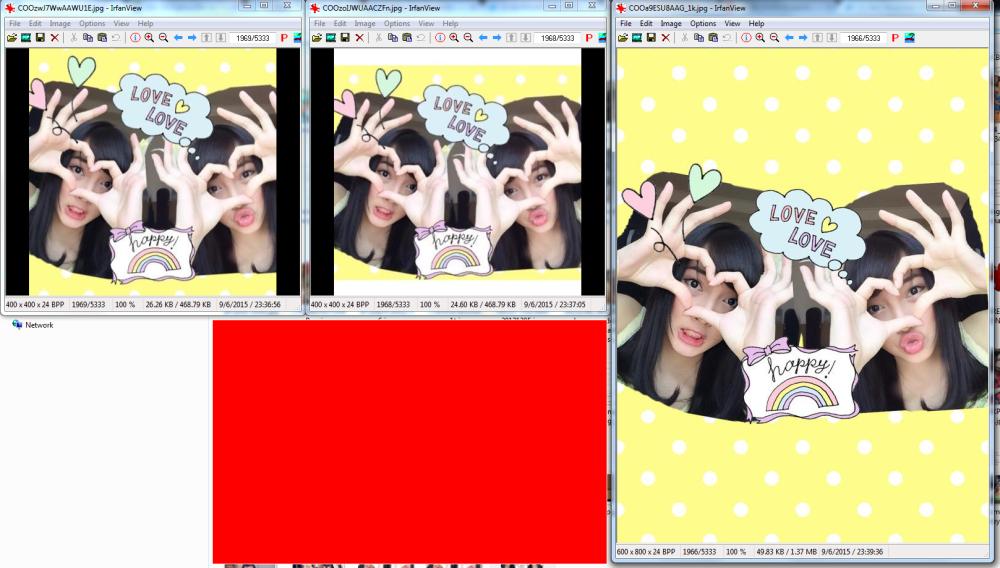Go to previous image in leftmost window
The image size is (1000, 568).
(x=178, y=38)
